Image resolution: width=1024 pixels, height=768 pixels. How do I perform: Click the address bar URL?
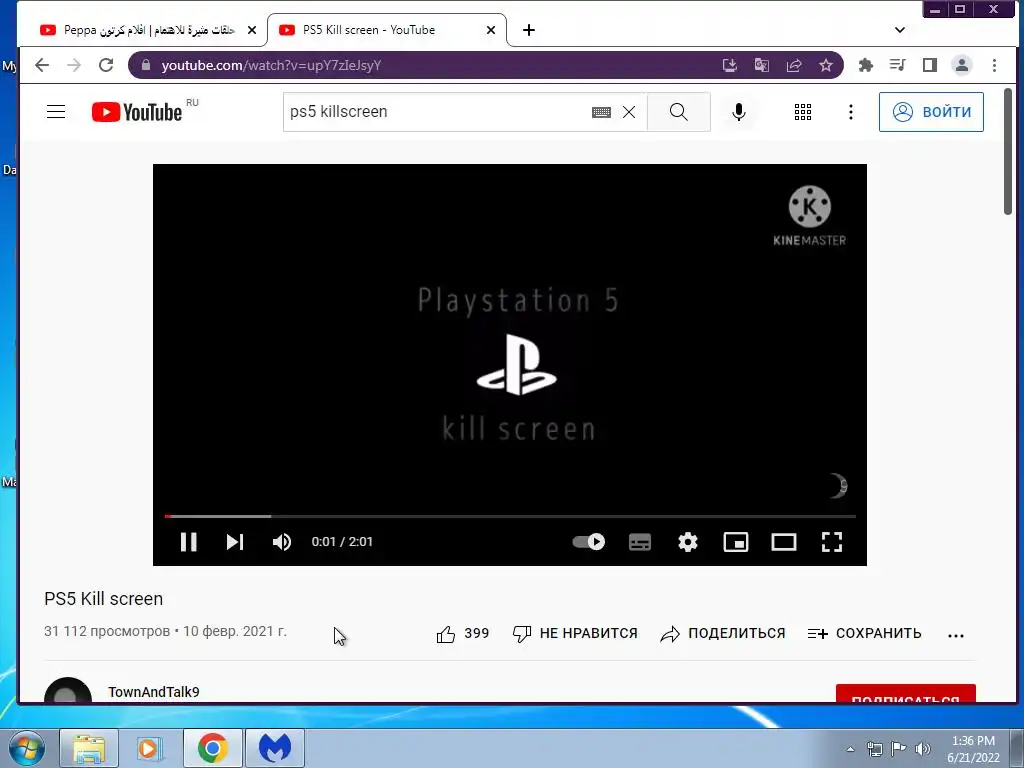pos(271,65)
